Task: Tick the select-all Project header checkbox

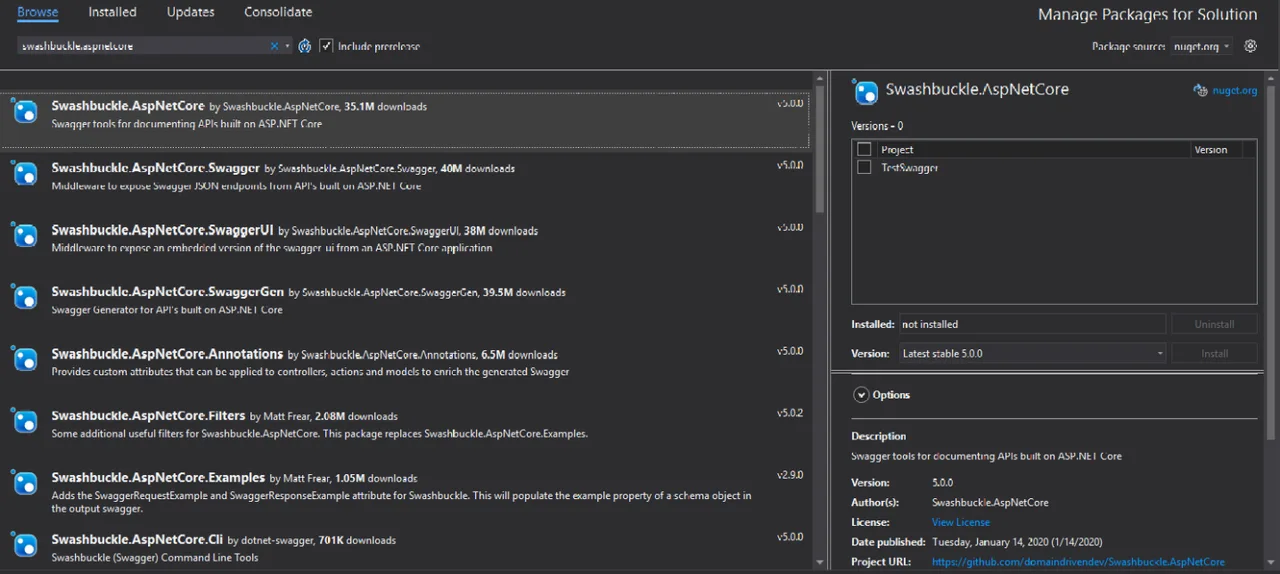Action: click(x=864, y=149)
